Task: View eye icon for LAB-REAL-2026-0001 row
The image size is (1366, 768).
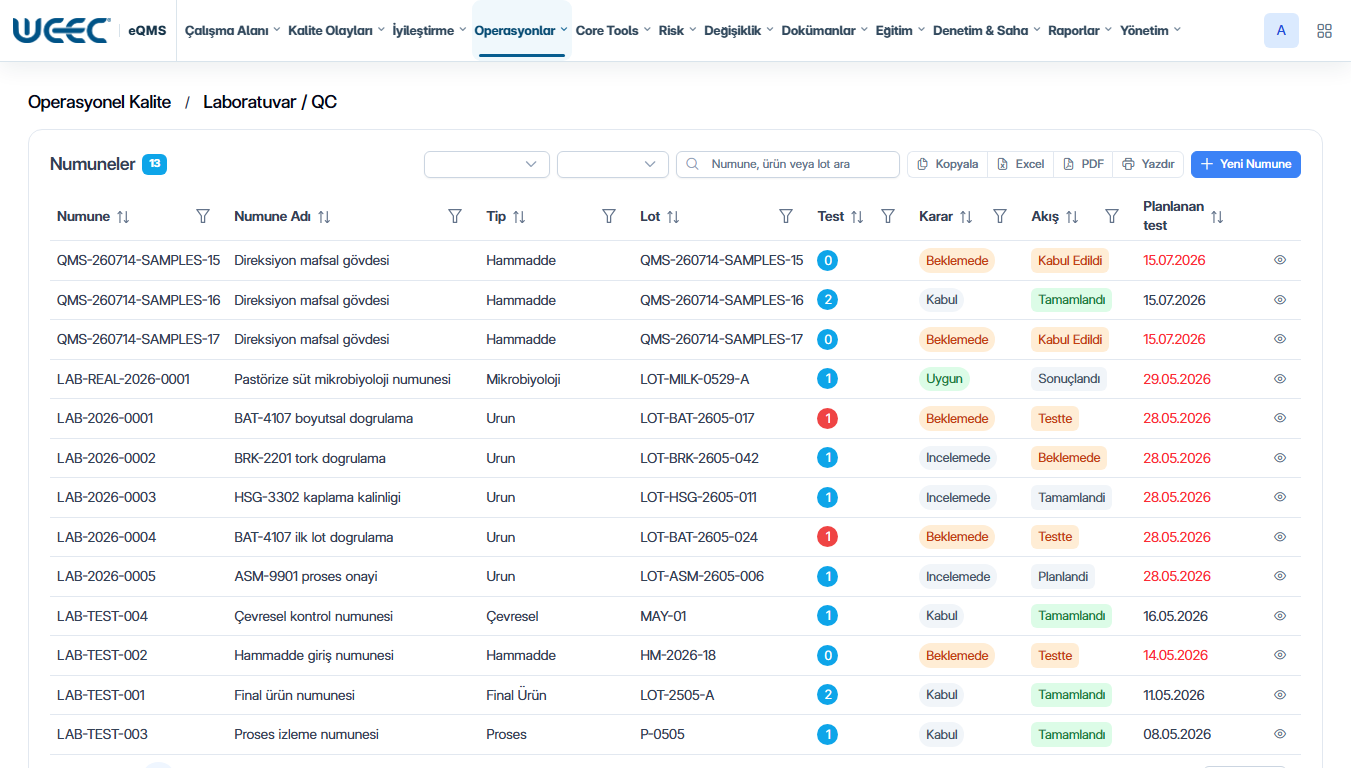Action: [1280, 379]
